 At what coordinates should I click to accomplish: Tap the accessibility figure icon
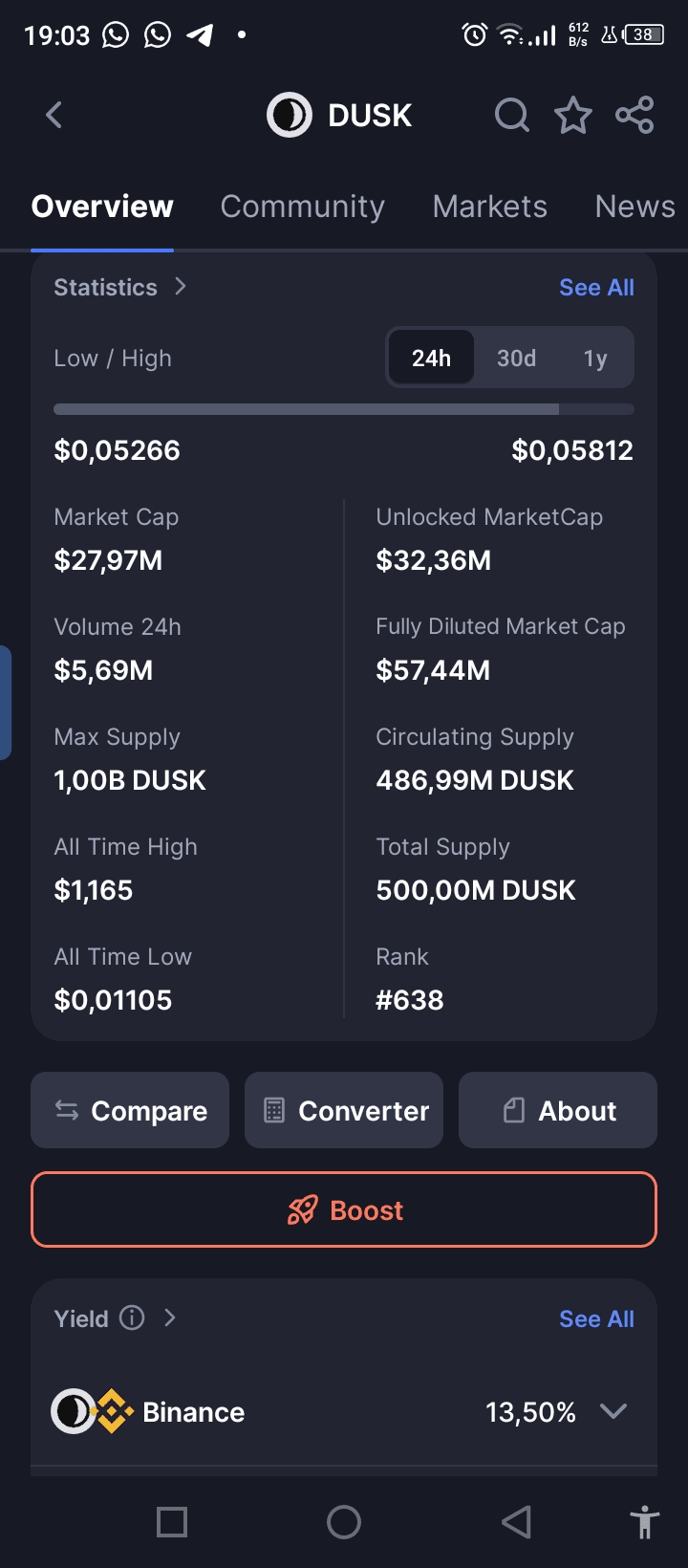pyautogui.click(x=645, y=1521)
